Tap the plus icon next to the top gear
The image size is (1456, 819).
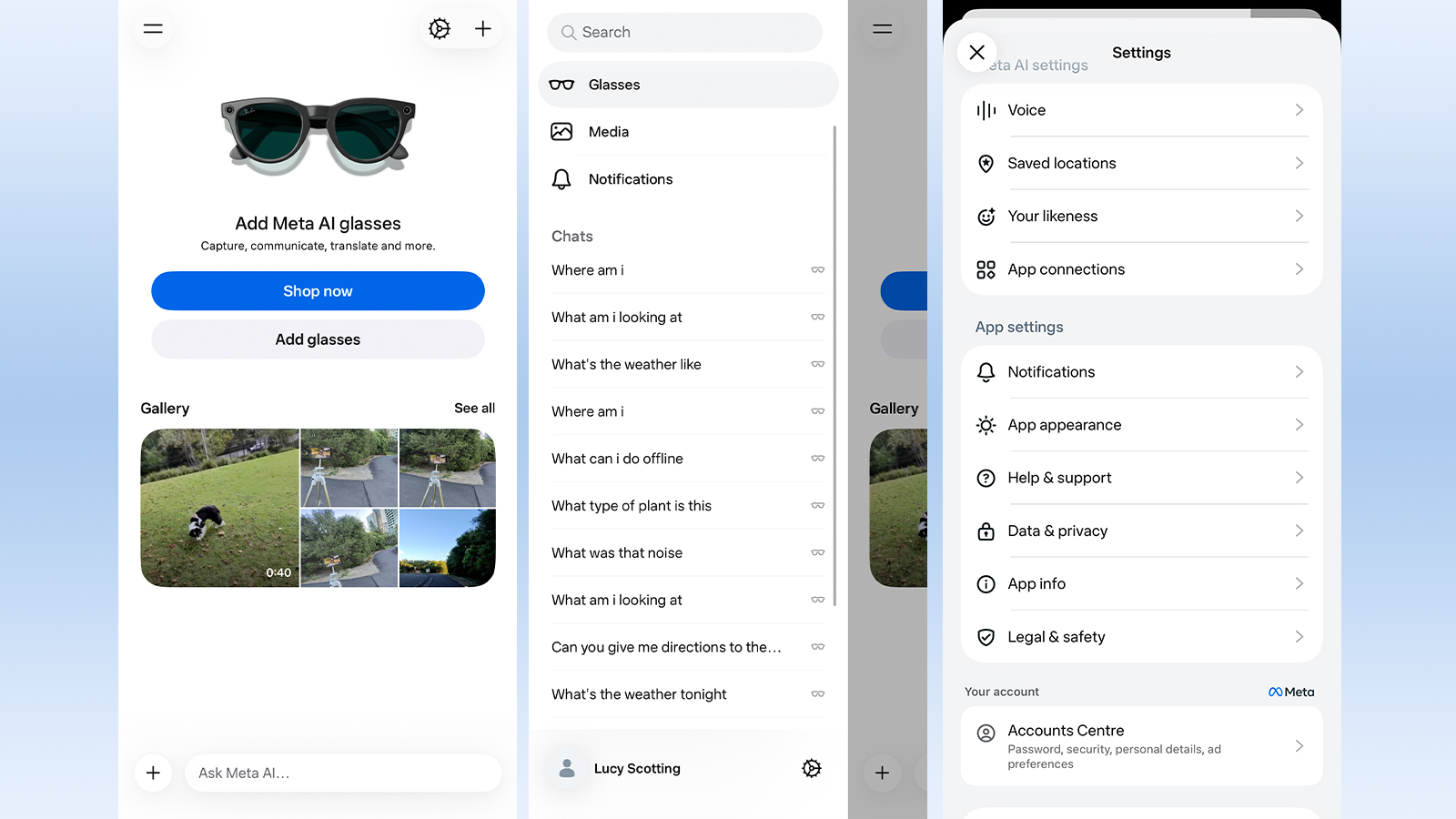483,29
